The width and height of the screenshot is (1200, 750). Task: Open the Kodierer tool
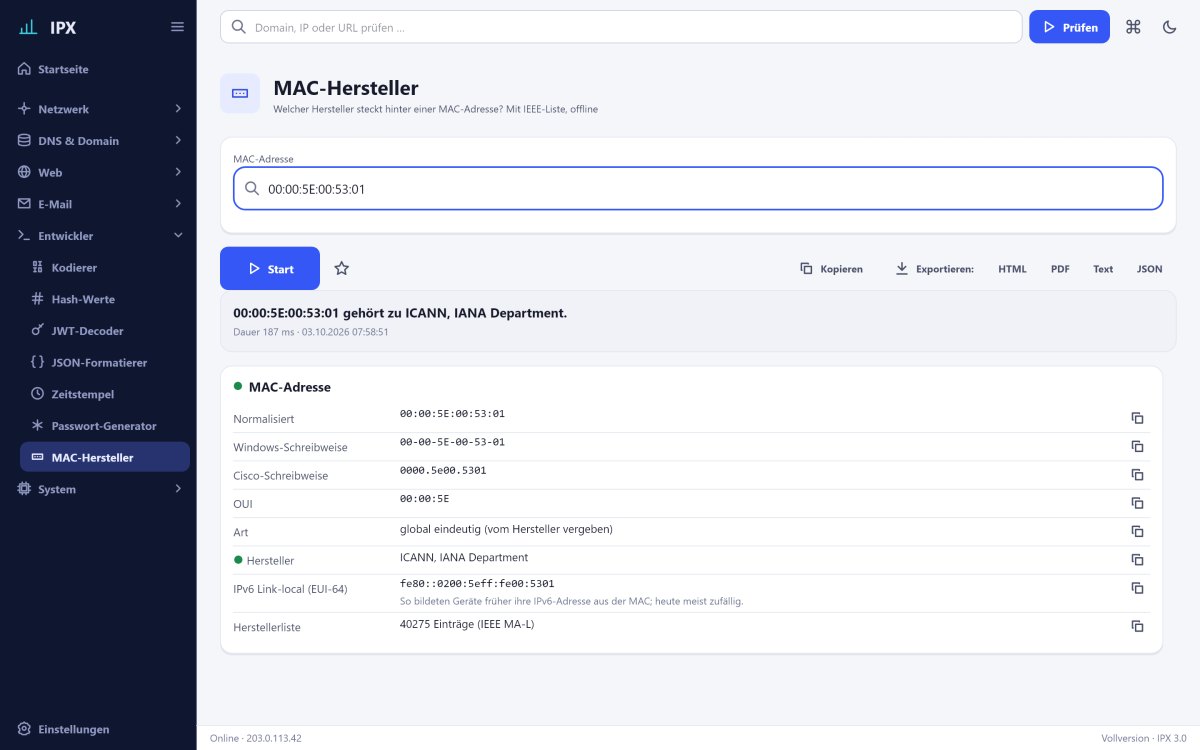pyautogui.click(x=105, y=267)
